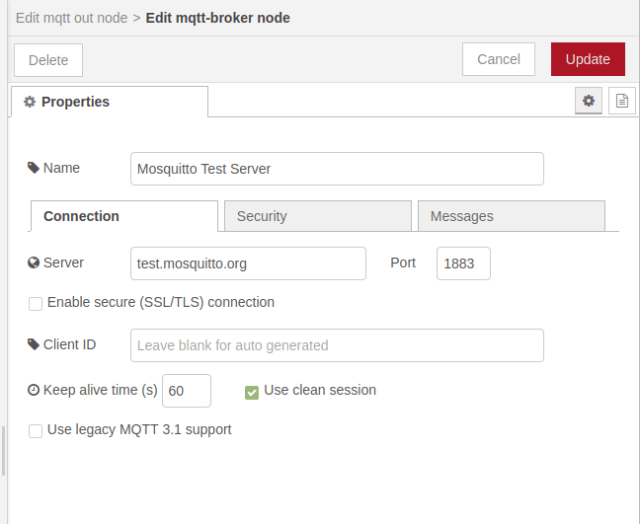Viewport: 640px width, 524px height.
Task: Edit the Port number field
Action: pyautogui.click(x=463, y=264)
